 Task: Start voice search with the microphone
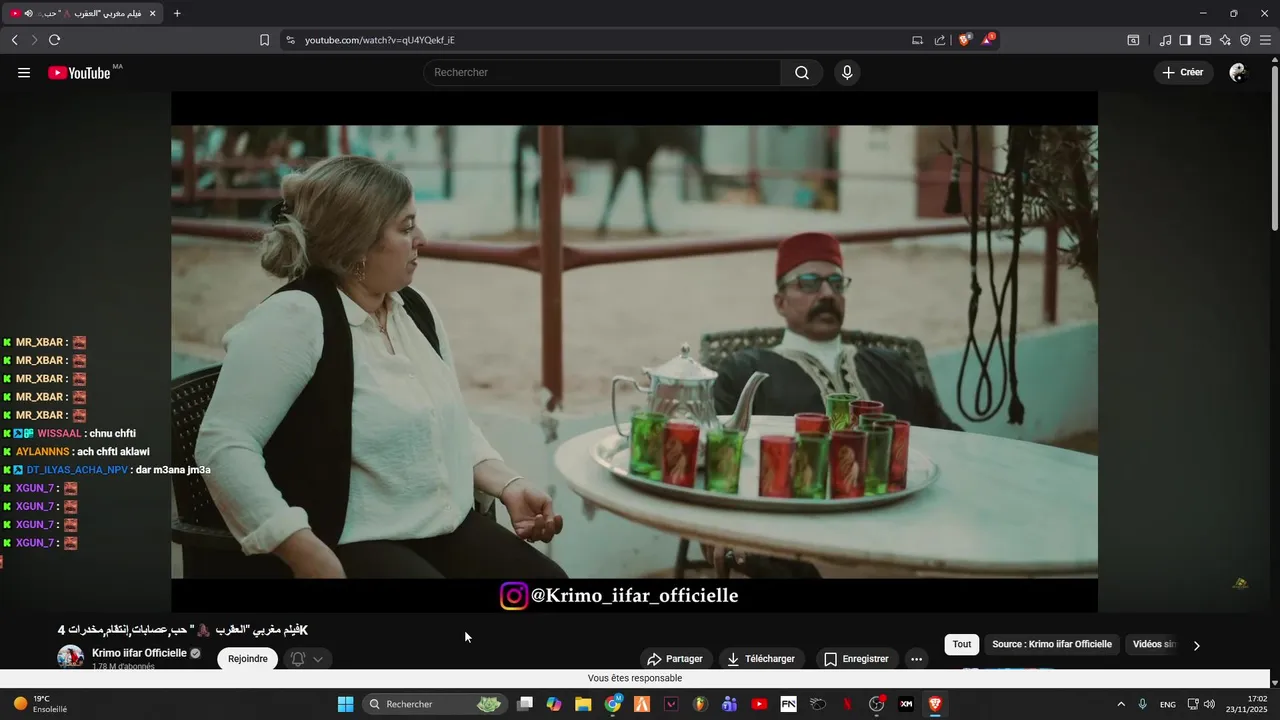847,73
